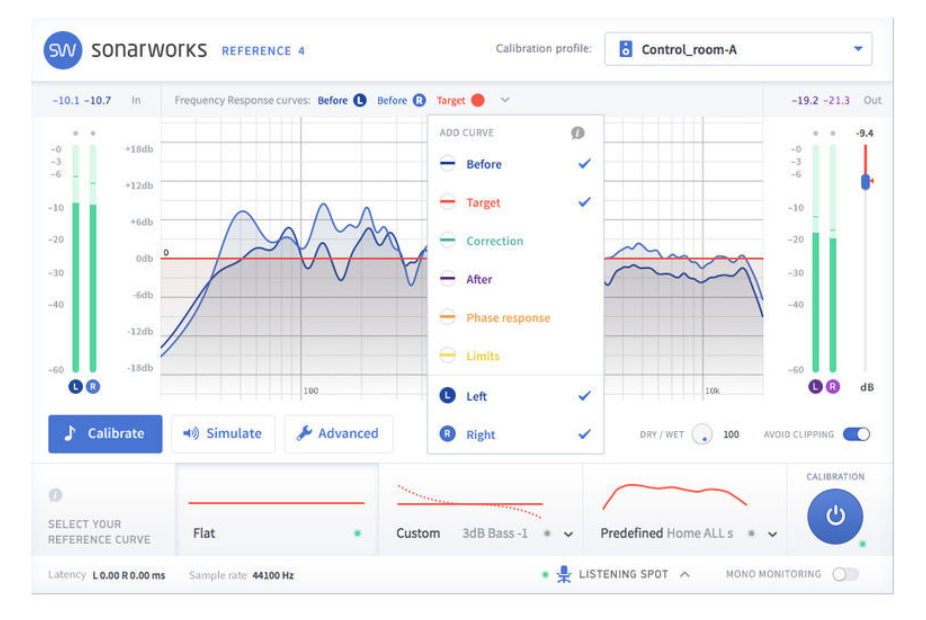Toggle the Left channel entry

click(x=516, y=396)
